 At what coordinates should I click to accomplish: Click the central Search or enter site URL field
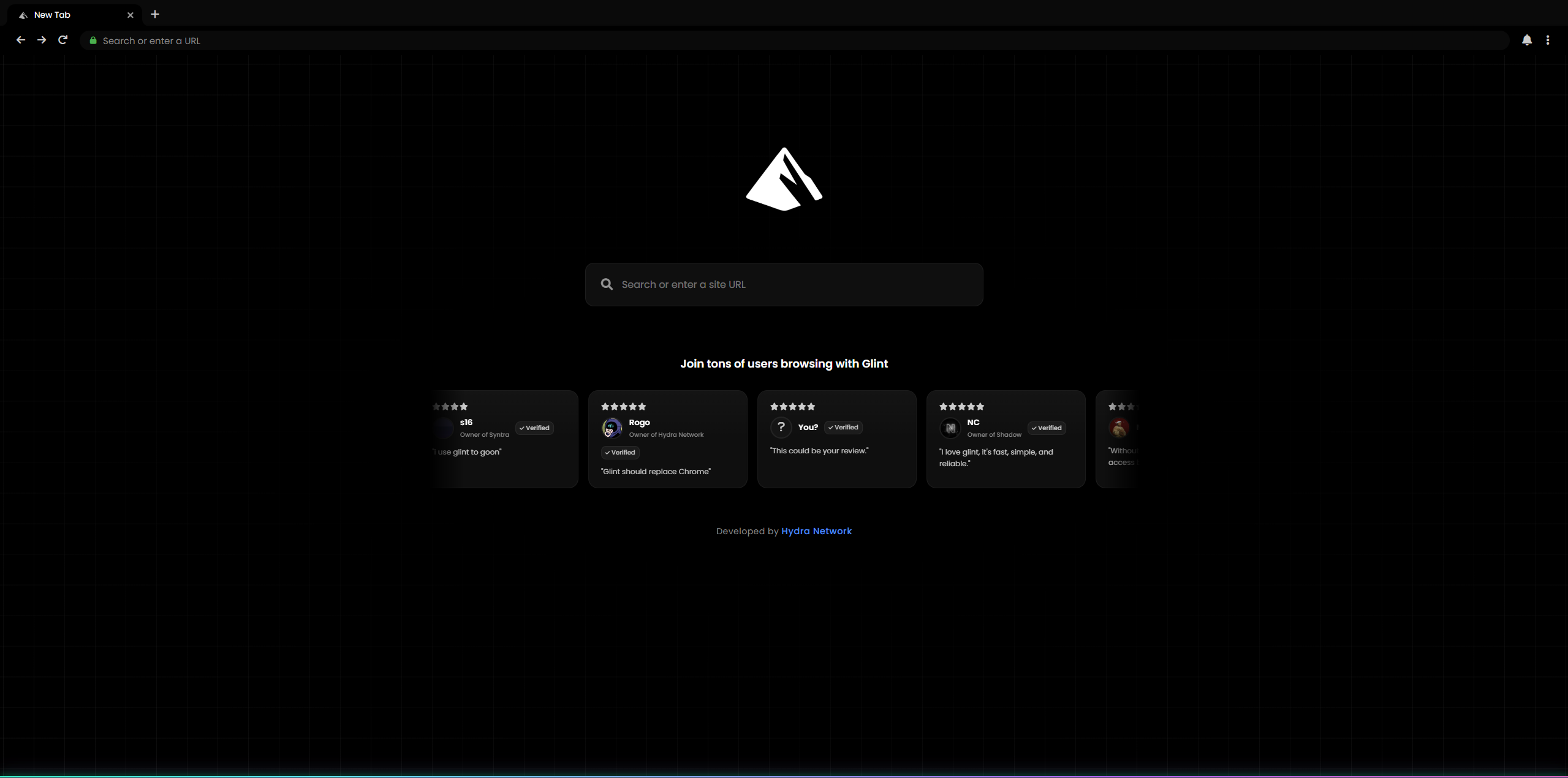coord(784,284)
